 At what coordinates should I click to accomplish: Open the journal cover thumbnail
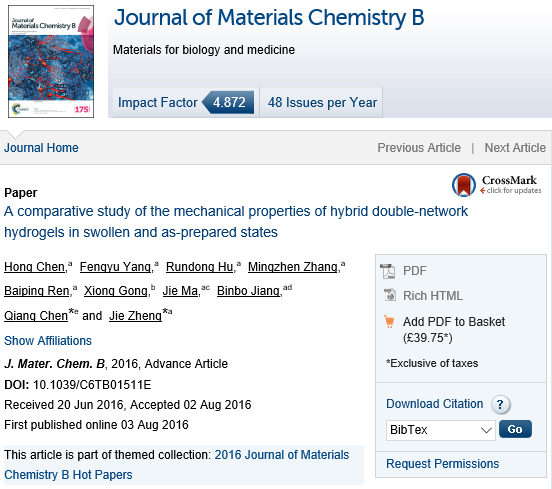pos(51,61)
